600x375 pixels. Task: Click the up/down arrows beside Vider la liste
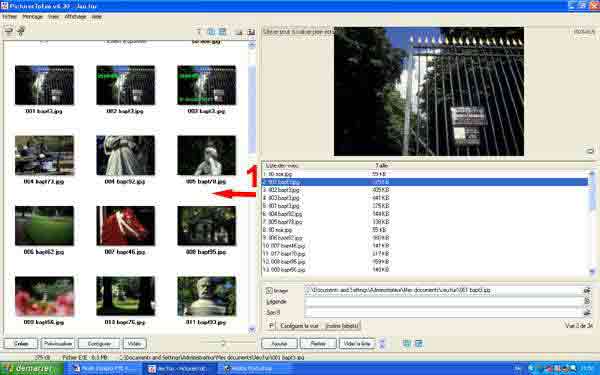pyautogui.click(x=382, y=343)
